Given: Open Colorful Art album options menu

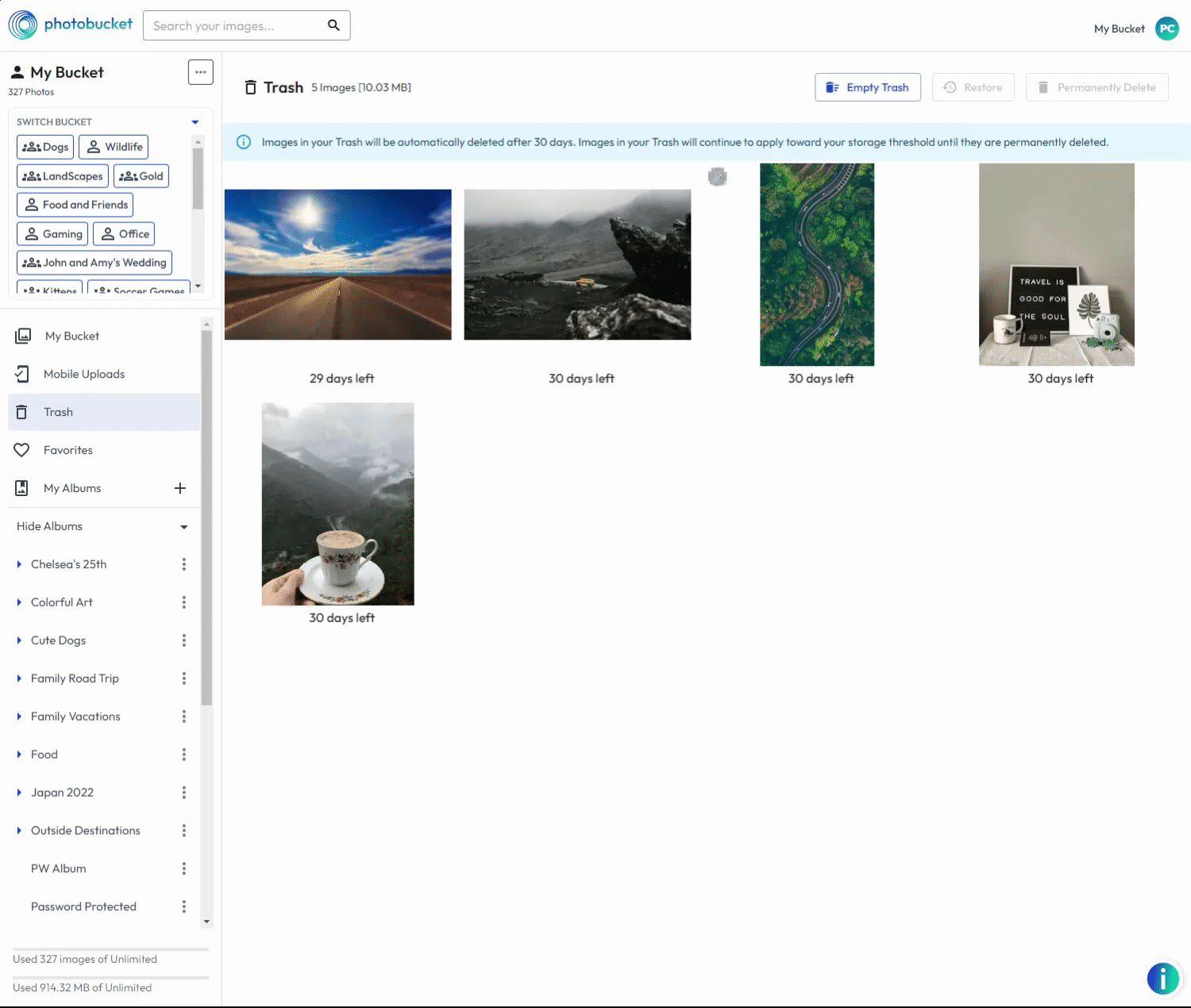Looking at the screenshot, I should tap(184, 602).
